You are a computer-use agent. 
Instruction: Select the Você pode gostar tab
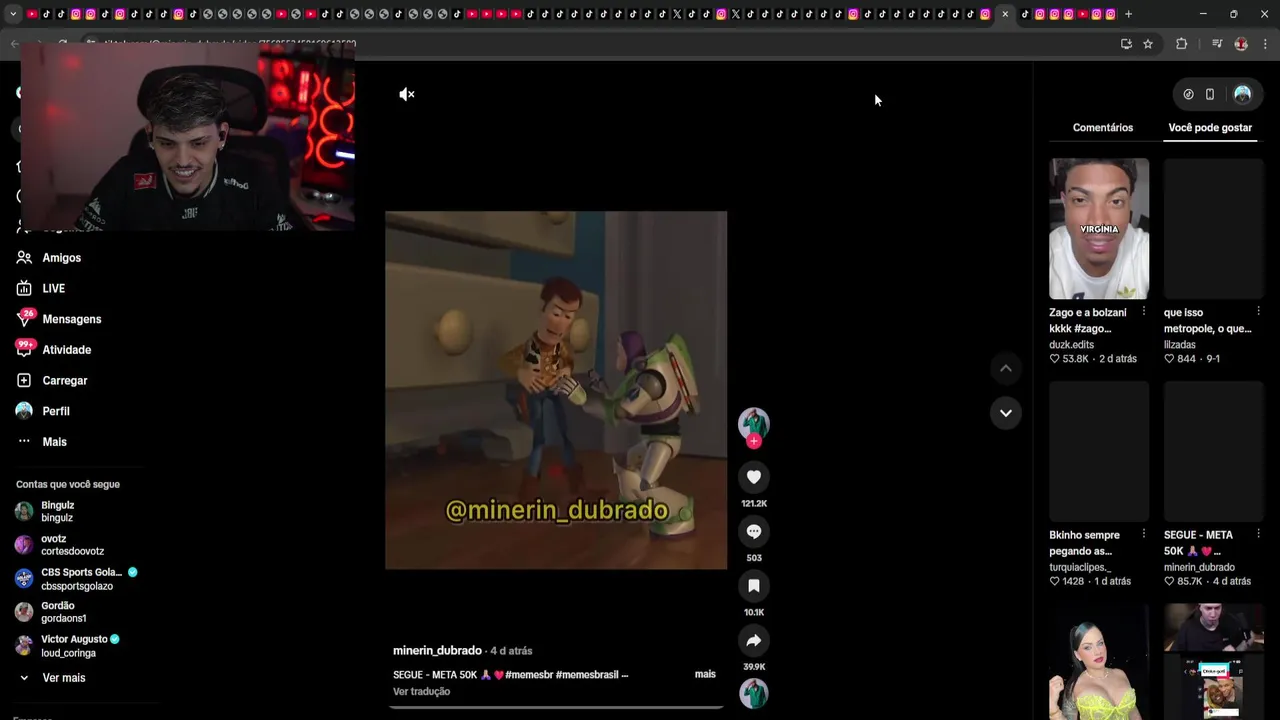tap(1210, 128)
